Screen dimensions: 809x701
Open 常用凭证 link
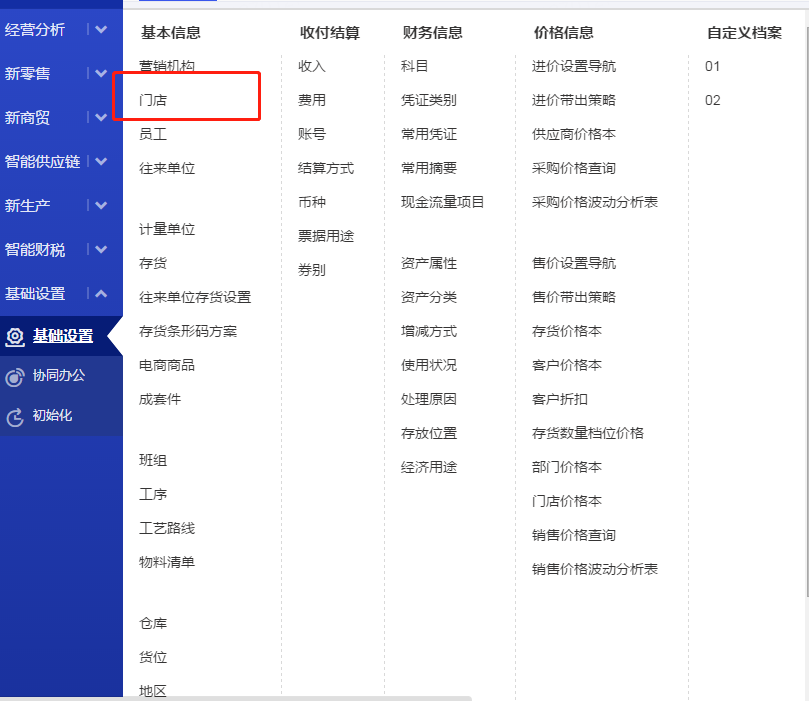point(429,134)
